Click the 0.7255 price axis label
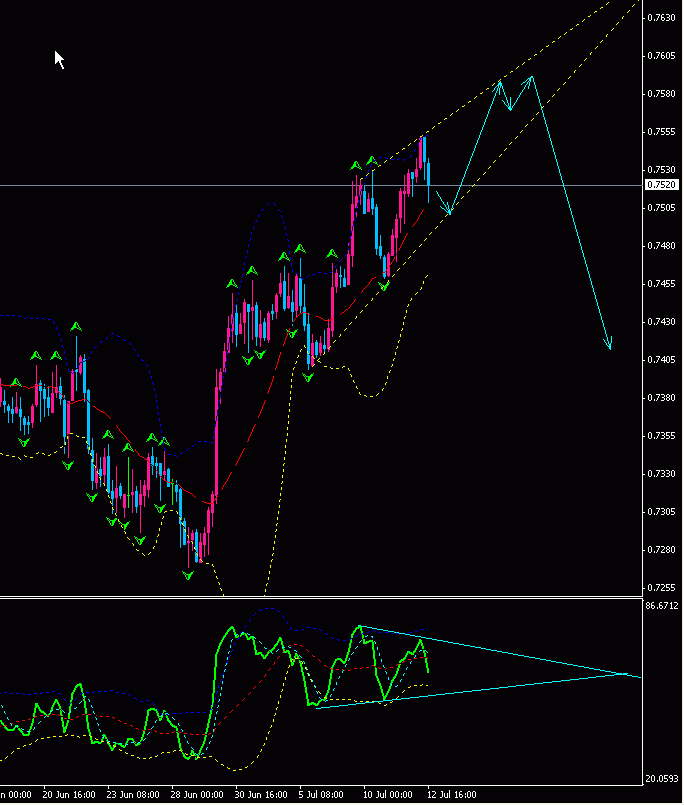684x805 pixels. tap(659, 588)
